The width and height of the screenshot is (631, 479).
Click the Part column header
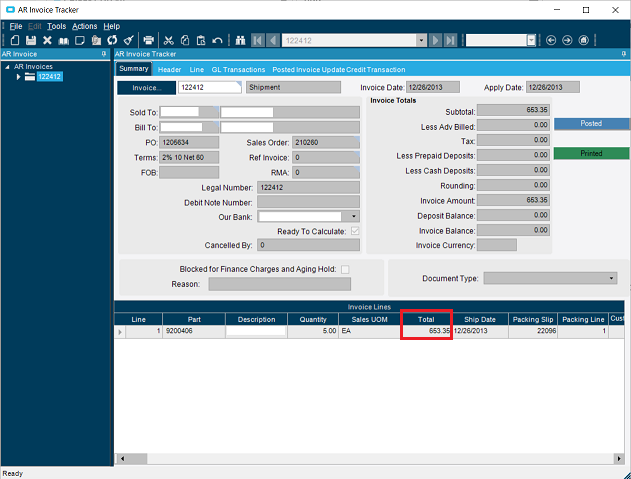194,319
